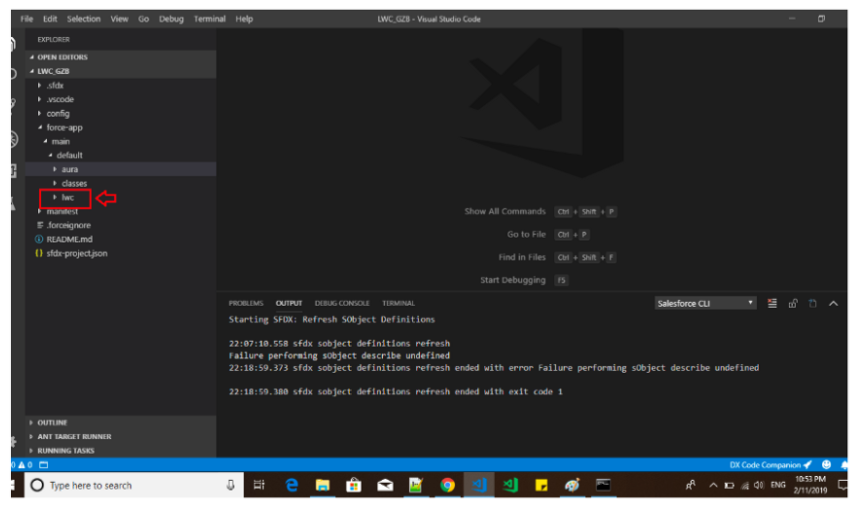Image resolution: width=860 pixels, height=510 pixels.
Task: Open Notification Center in taskbar
Action: tap(842, 485)
